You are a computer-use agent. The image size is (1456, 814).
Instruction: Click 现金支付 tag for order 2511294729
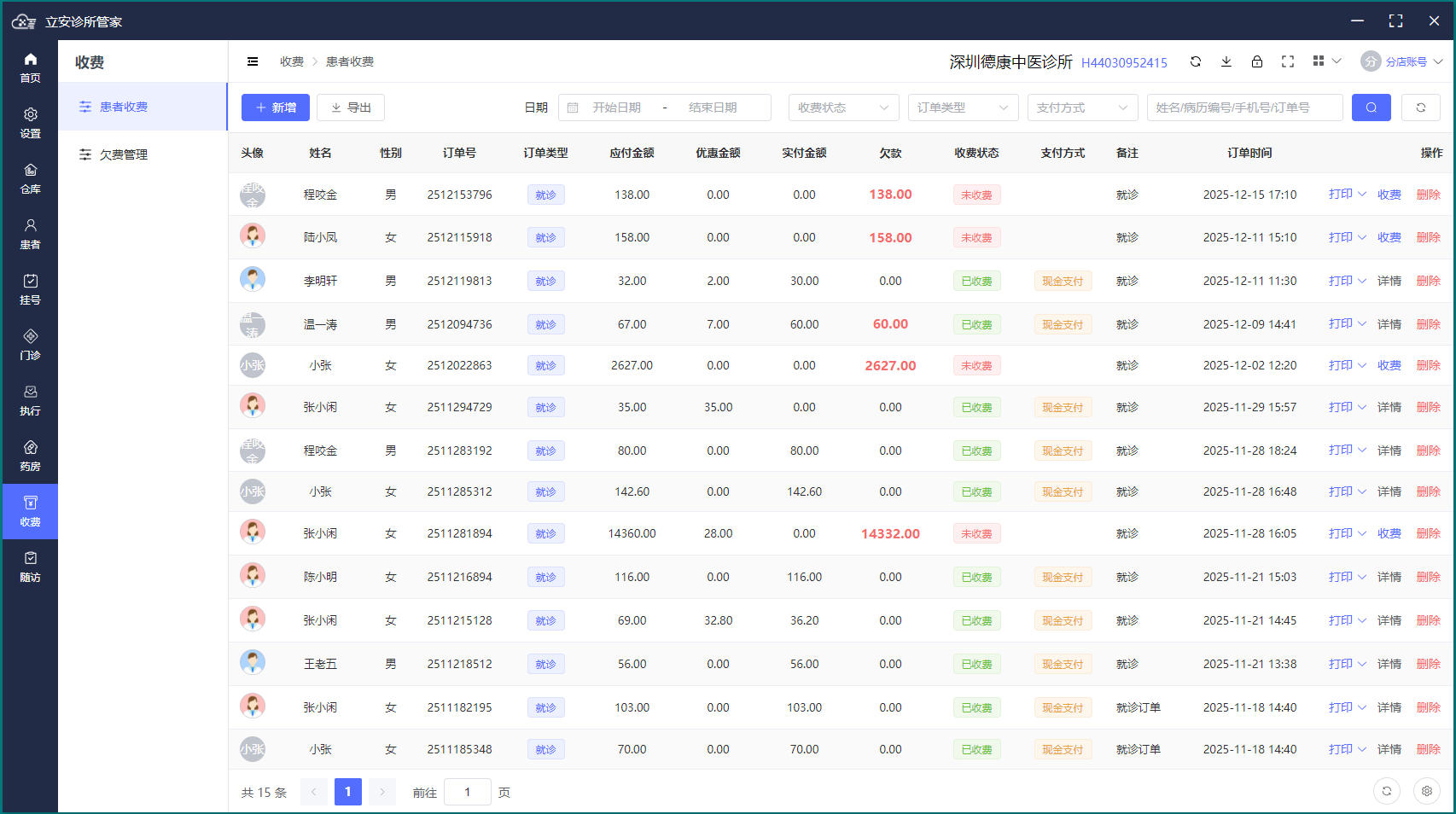[1063, 407]
